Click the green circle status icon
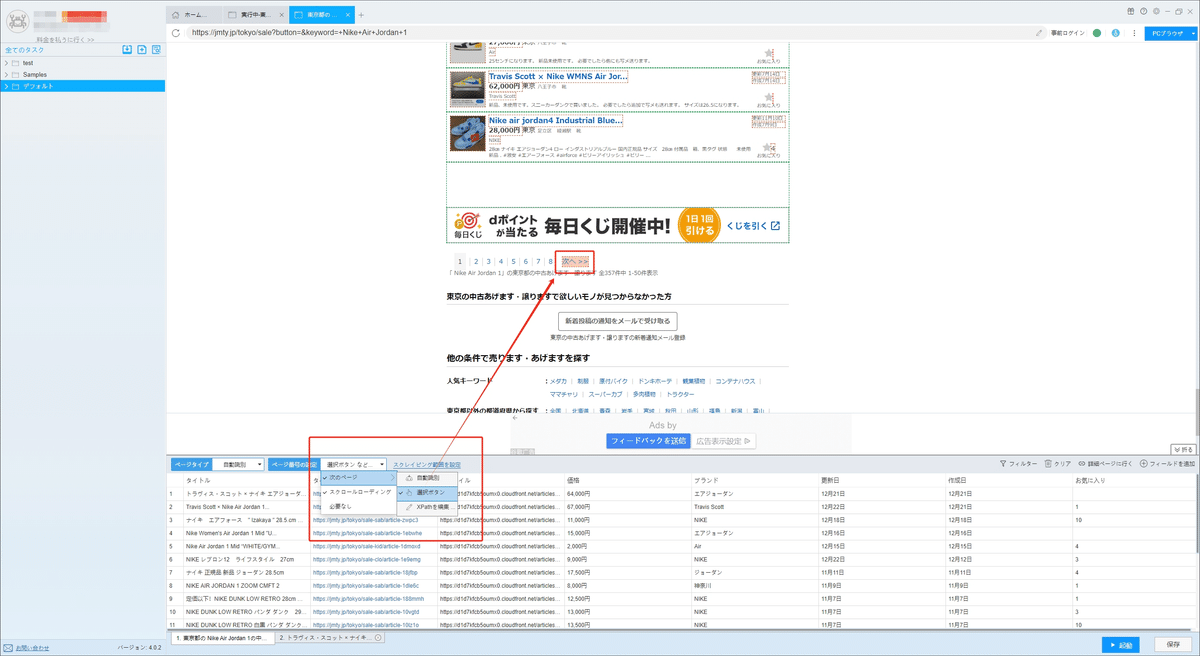 (1098, 32)
